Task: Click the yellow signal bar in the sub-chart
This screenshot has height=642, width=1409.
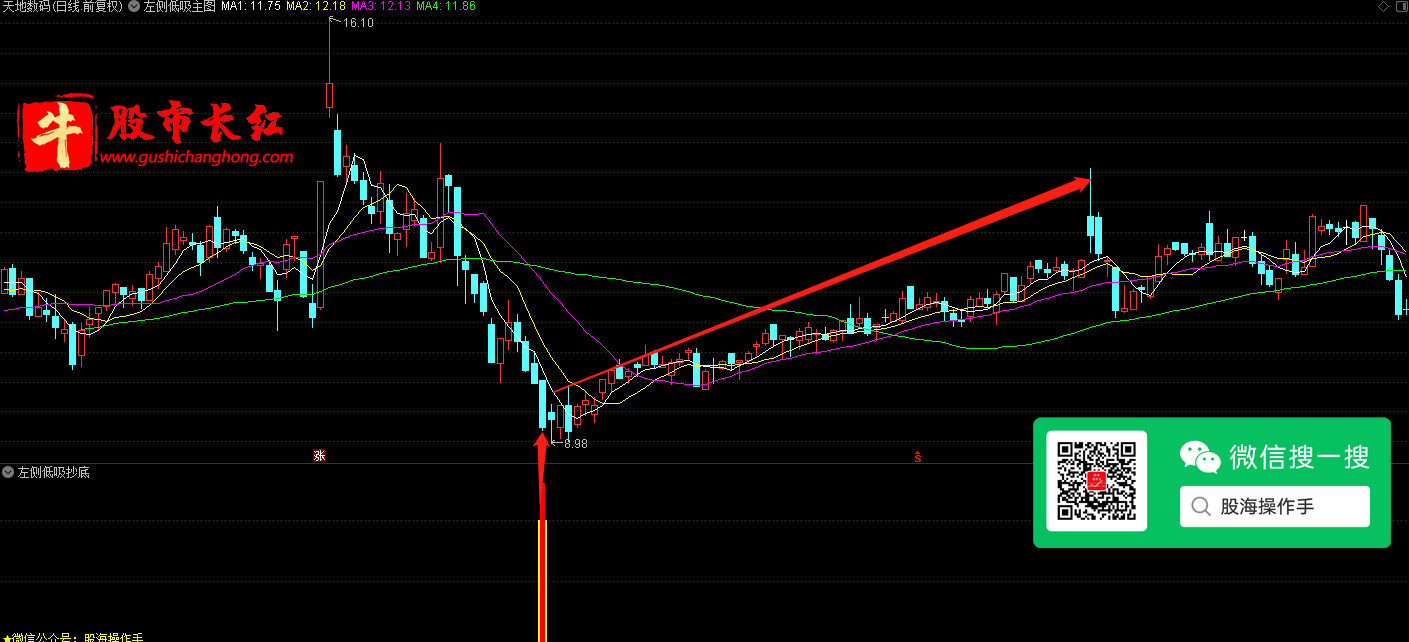Action: [x=542, y=580]
